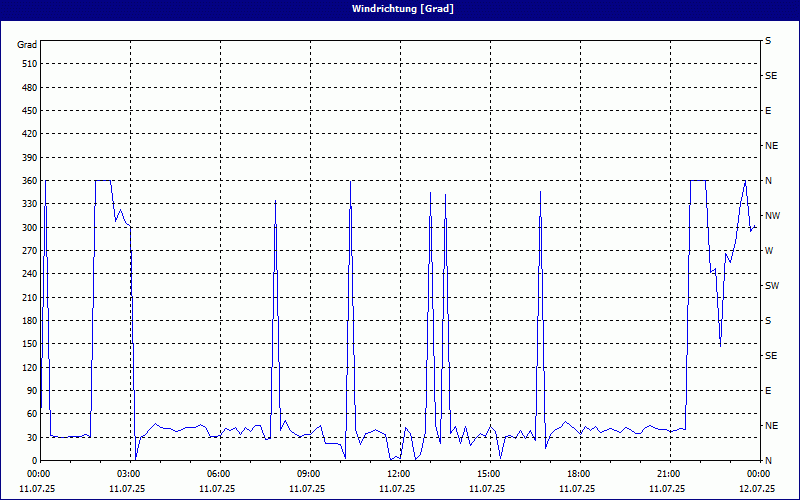800x500 pixels.
Task: Click the 12:00 time label on the x-axis
Action: pos(399,474)
